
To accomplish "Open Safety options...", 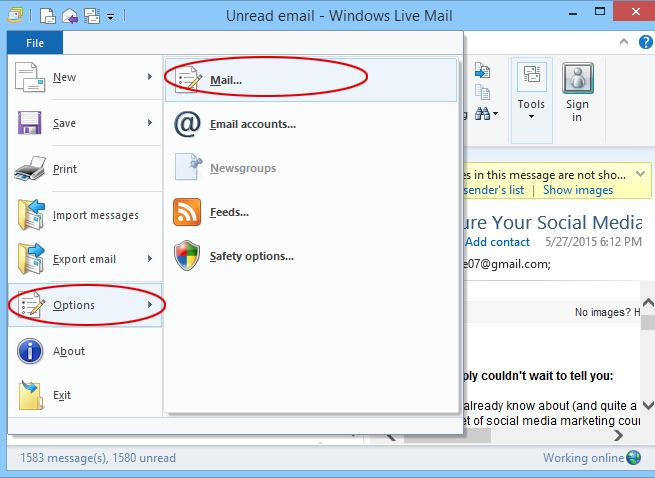I will [311, 256].
